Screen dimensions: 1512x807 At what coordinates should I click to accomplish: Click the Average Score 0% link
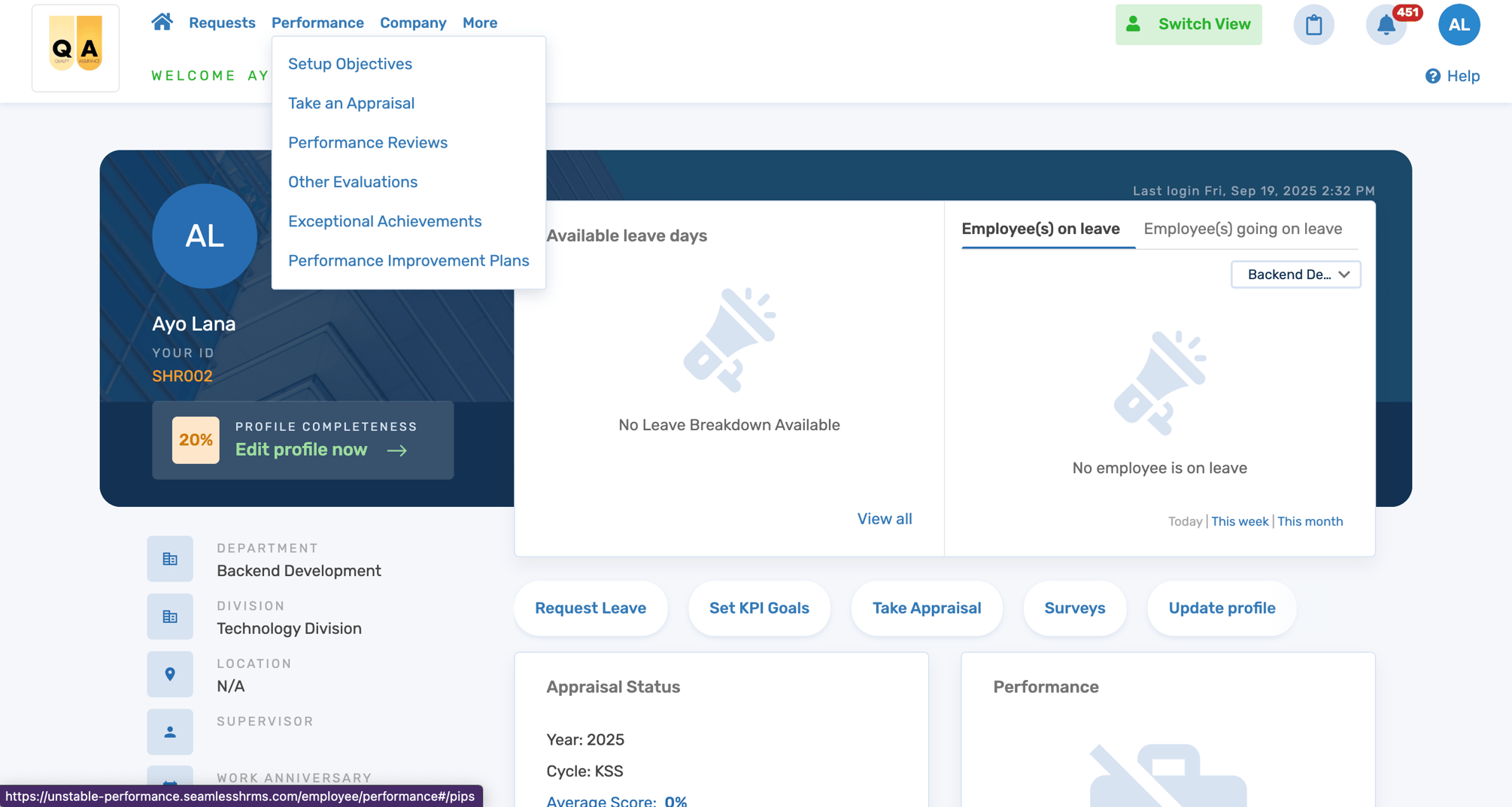click(x=616, y=800)
